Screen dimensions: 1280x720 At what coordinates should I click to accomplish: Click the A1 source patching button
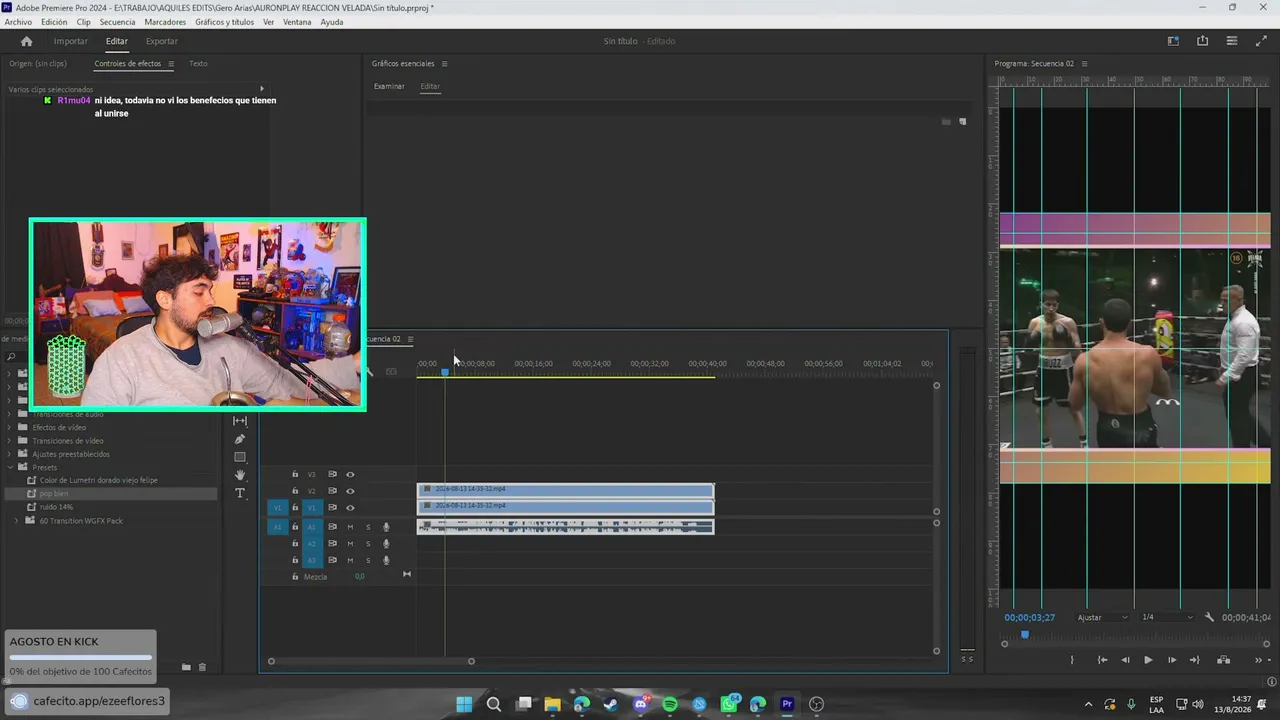coord(278,527)
